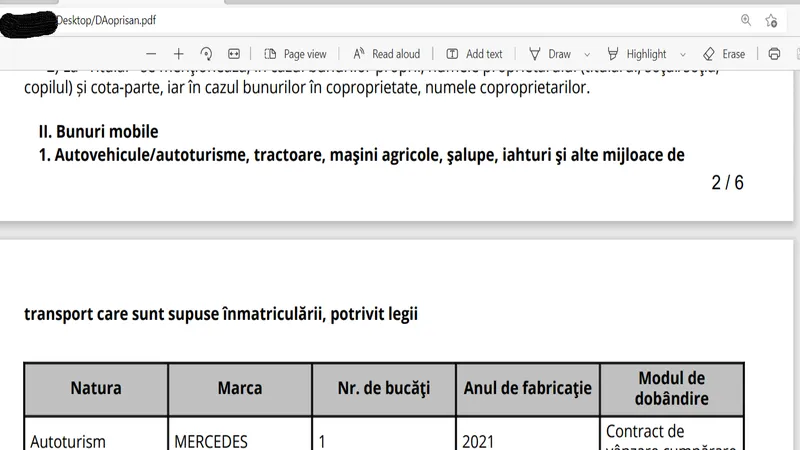This screenshot has height=450, width=800.
Task: Activate the Draw tool
Action: click(x=550, y=54)
